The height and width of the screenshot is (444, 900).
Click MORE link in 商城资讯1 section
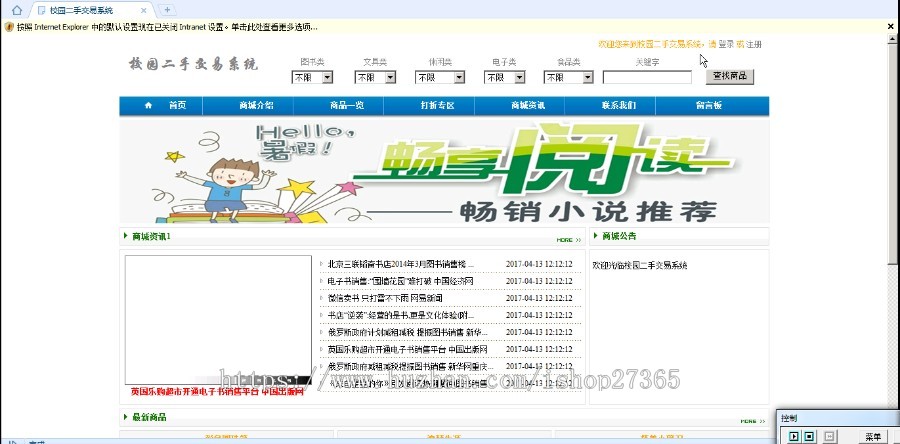(x=568, y=240)
